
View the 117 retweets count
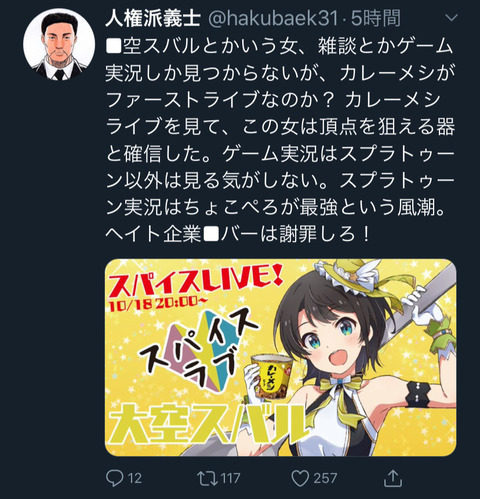230,478
